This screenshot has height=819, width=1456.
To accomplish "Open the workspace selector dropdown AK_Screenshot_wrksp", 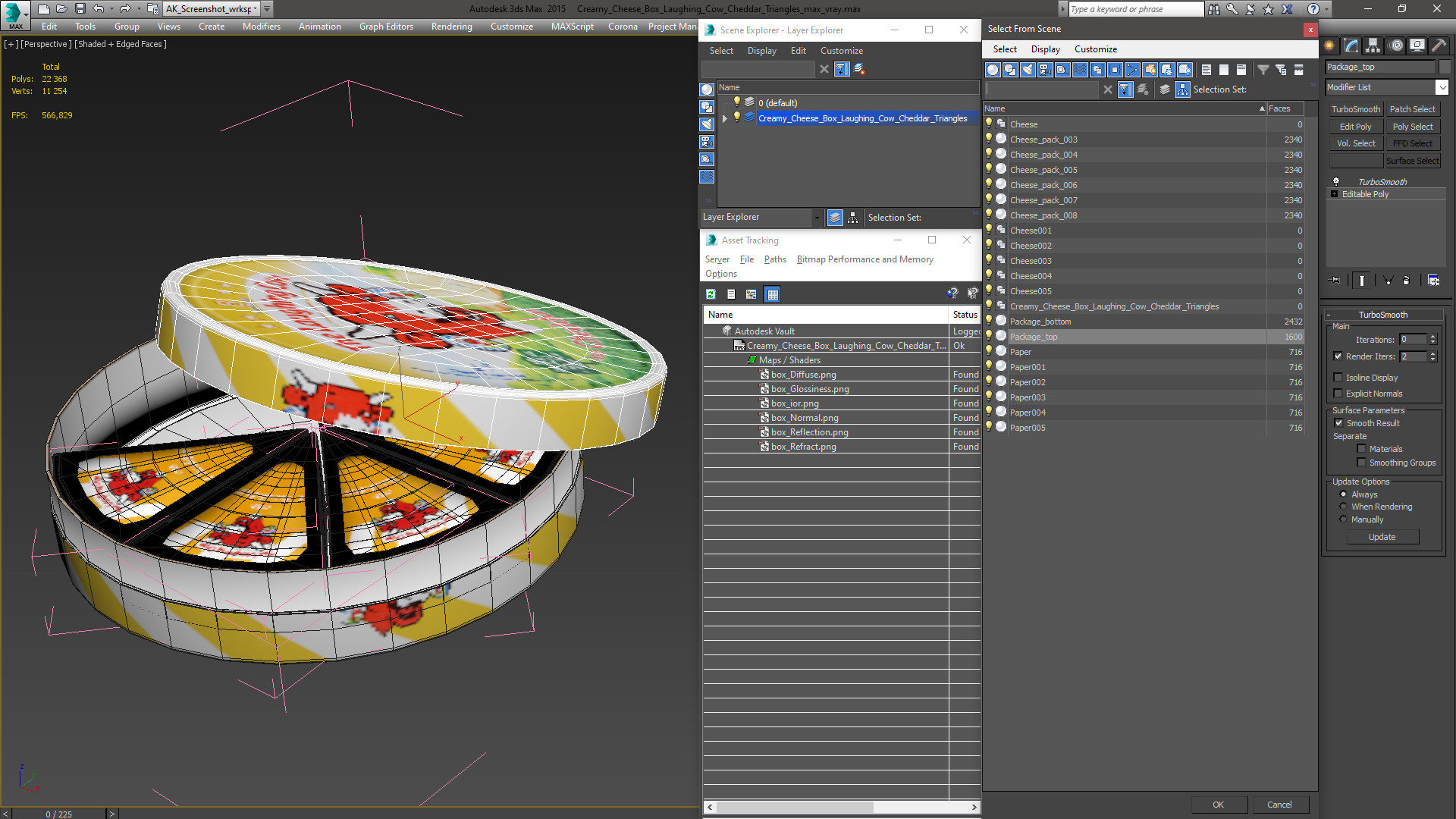I will [x=256, y=9].
